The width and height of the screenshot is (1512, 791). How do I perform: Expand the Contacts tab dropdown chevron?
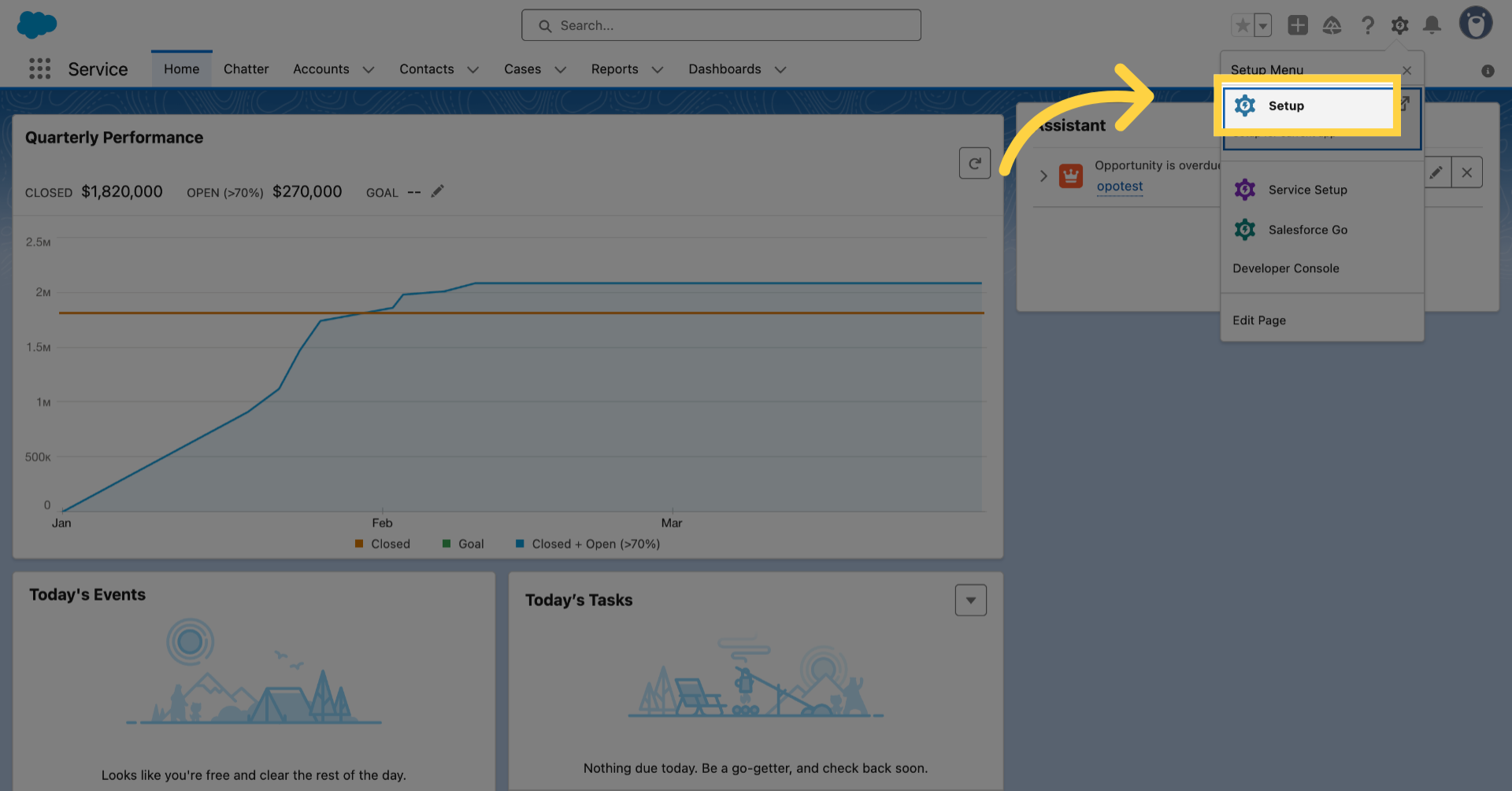pyautogui.click(x=472, y=70)
